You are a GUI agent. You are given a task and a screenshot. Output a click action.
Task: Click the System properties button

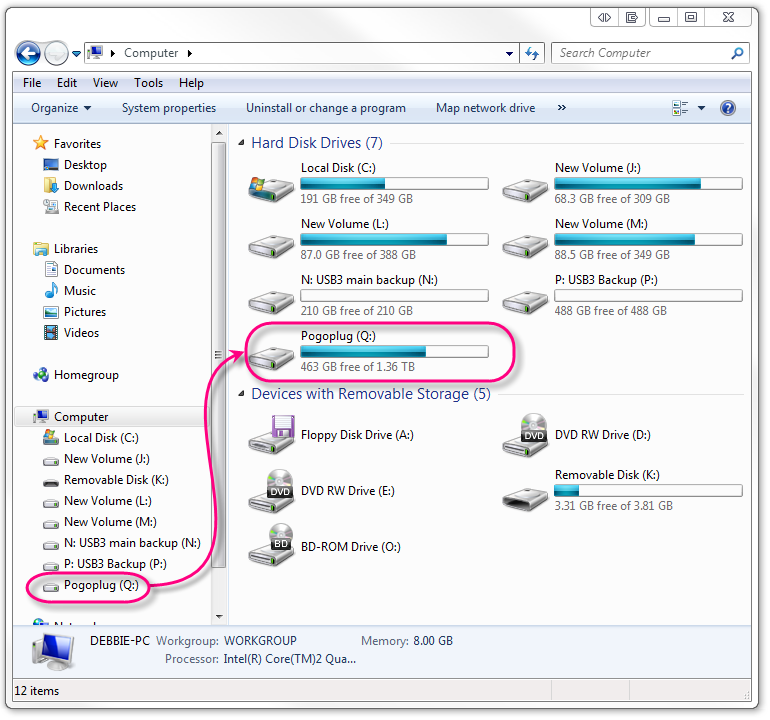pos(169,108)
